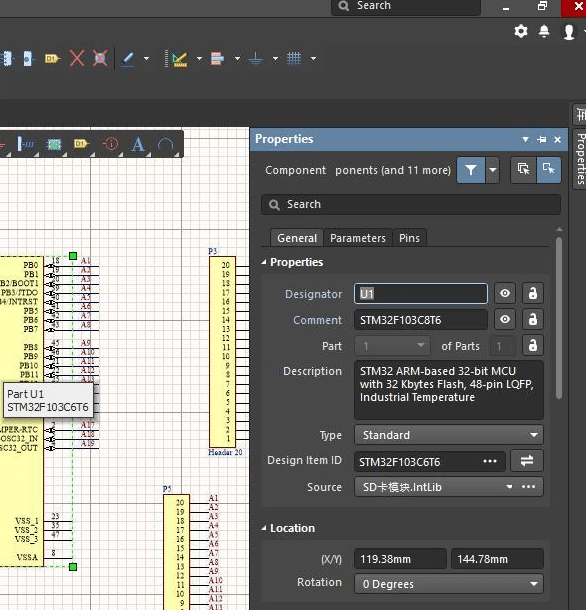586x610 pixels.
Task: Click place component chip icon in active bar
Action: tap(54, 144)
